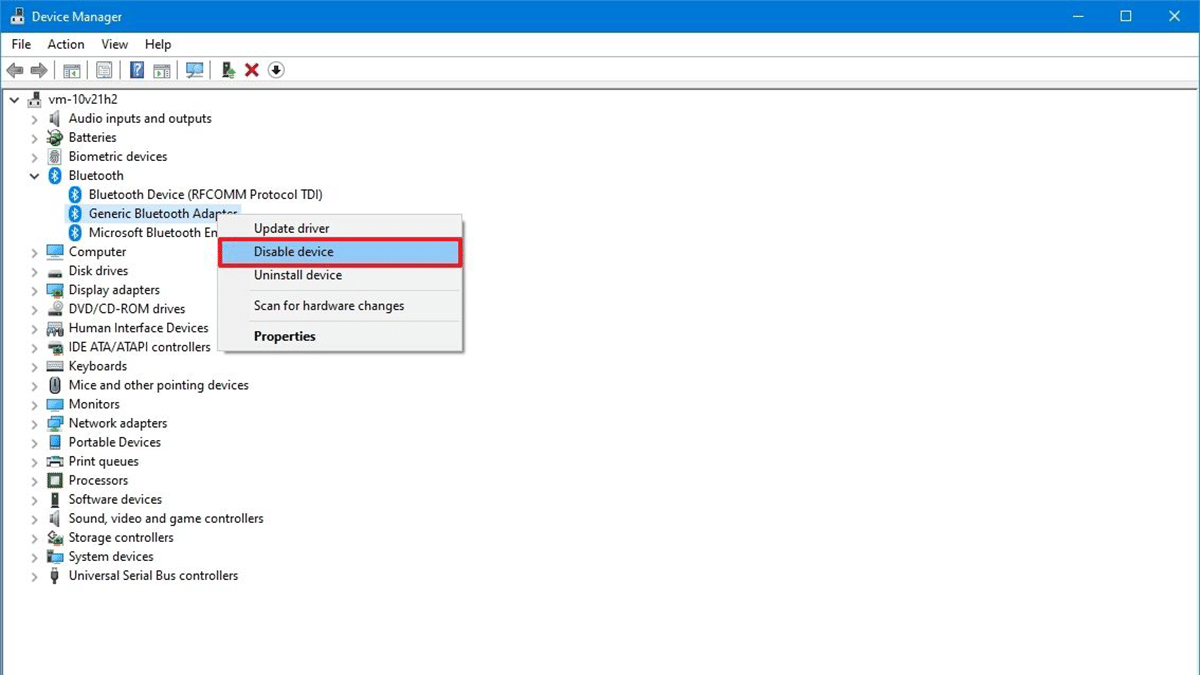Click the blue Help question-mark toolbar icon
Viewport: 1200px width, 675px height.
(x=137, y=70)
